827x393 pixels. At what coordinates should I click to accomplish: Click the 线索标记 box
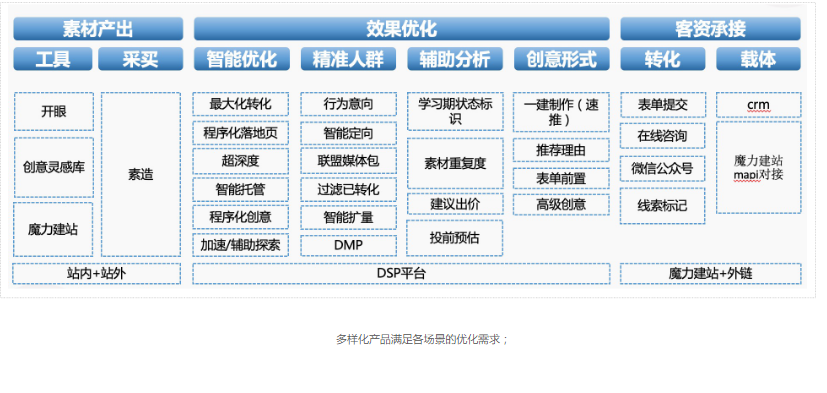[x=662, y=206]
